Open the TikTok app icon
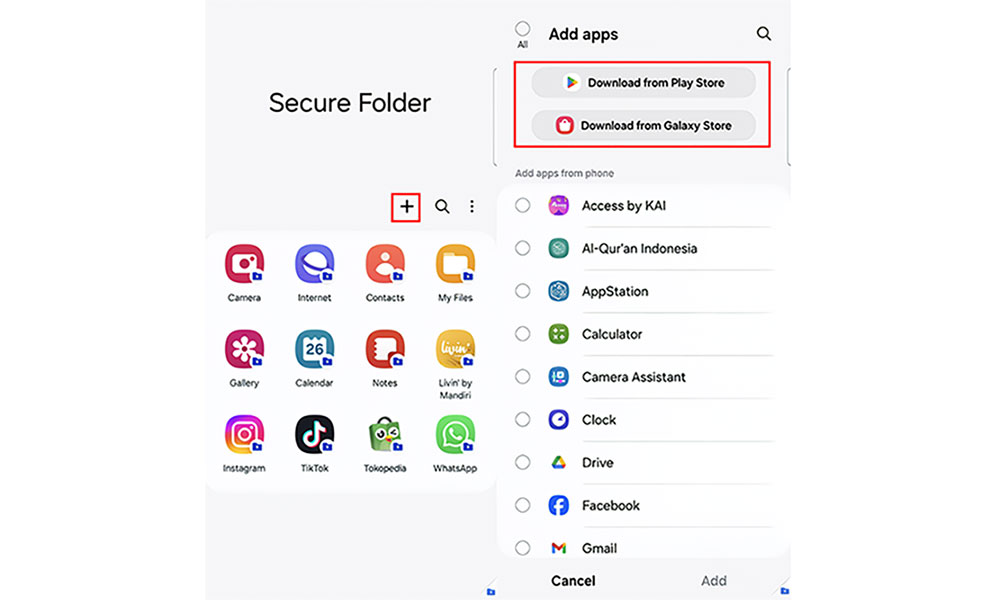 point(314,434)
